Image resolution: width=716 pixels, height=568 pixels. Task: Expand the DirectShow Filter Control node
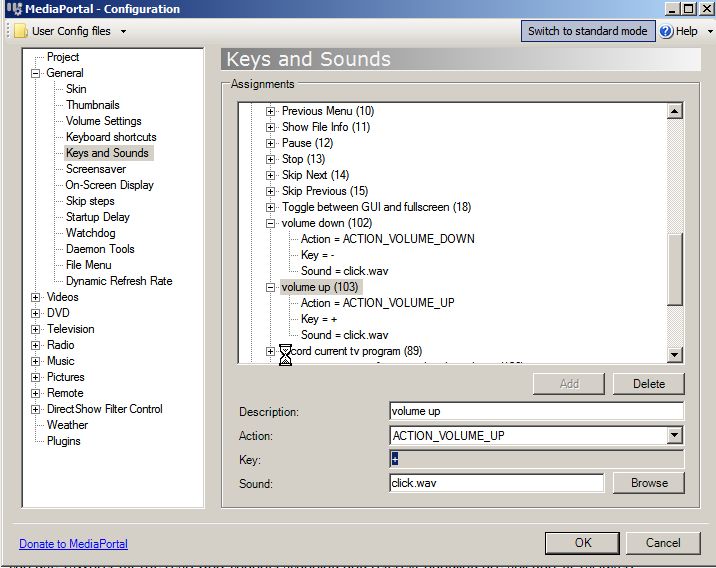(x=35, y=409)
